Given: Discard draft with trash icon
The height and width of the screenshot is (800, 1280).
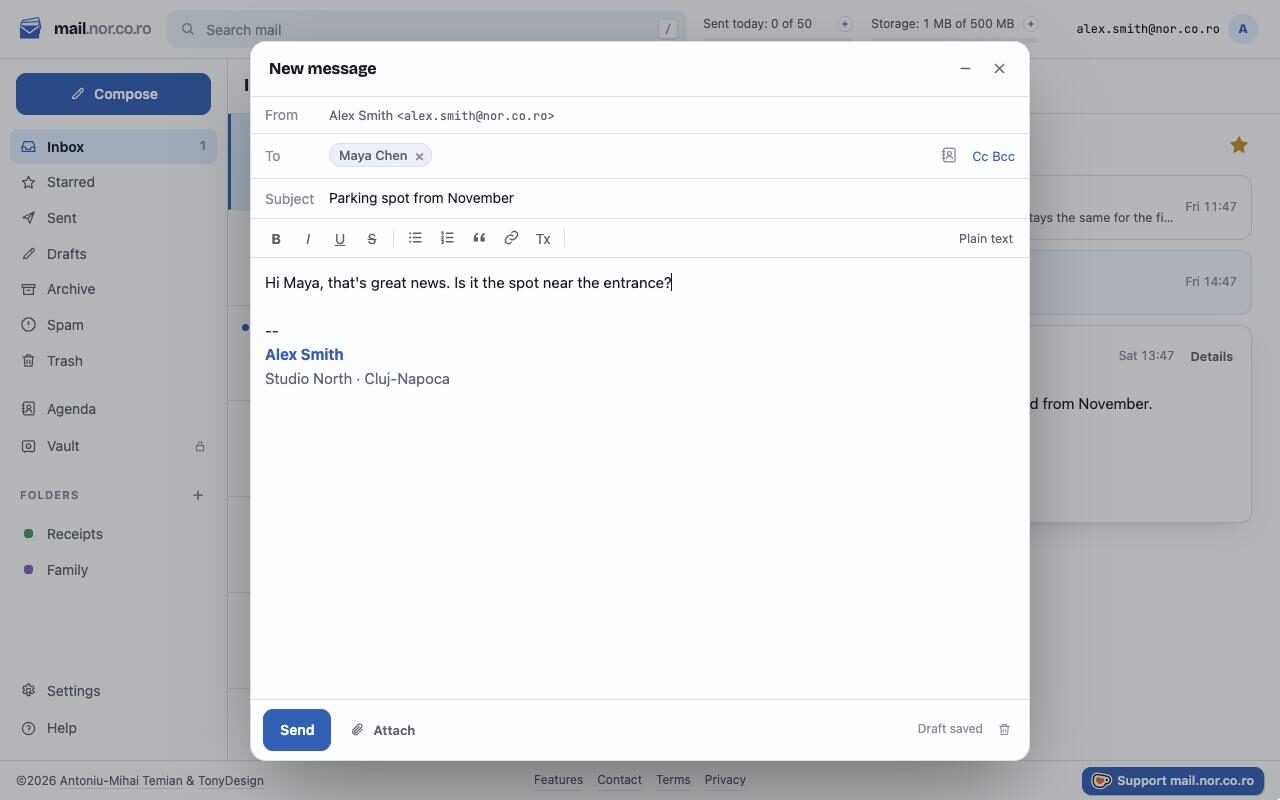Looking at the screenshot, I should [1005, 729].
